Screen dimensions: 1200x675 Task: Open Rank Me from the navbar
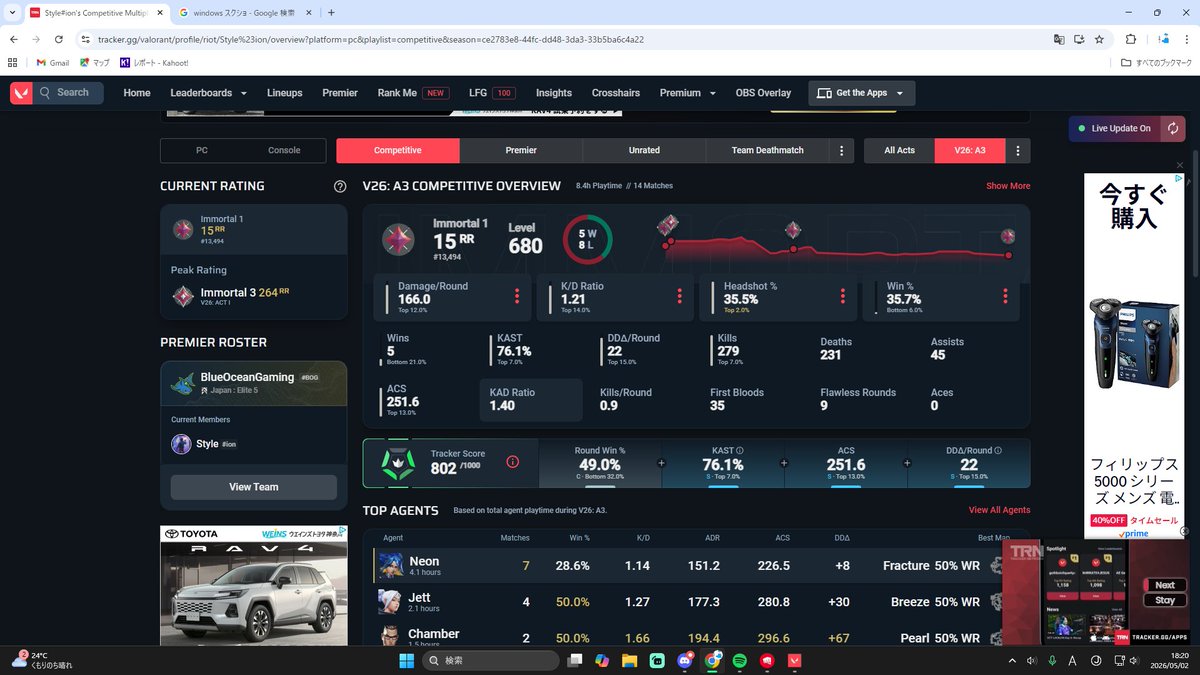point(413,93)
